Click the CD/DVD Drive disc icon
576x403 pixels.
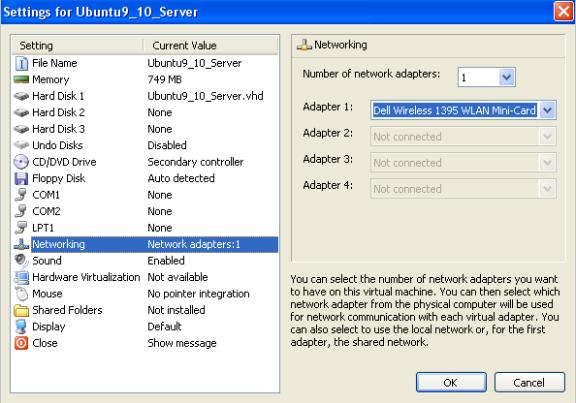point(21,162)
